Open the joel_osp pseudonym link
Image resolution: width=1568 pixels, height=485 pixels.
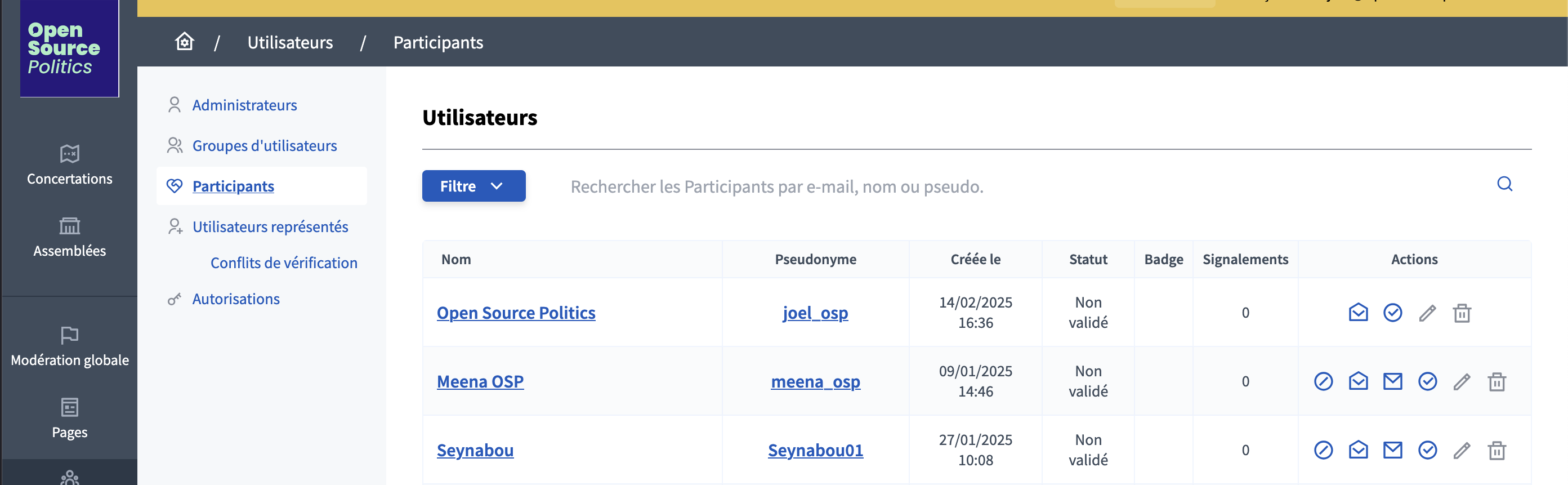[x=815, y=313]
